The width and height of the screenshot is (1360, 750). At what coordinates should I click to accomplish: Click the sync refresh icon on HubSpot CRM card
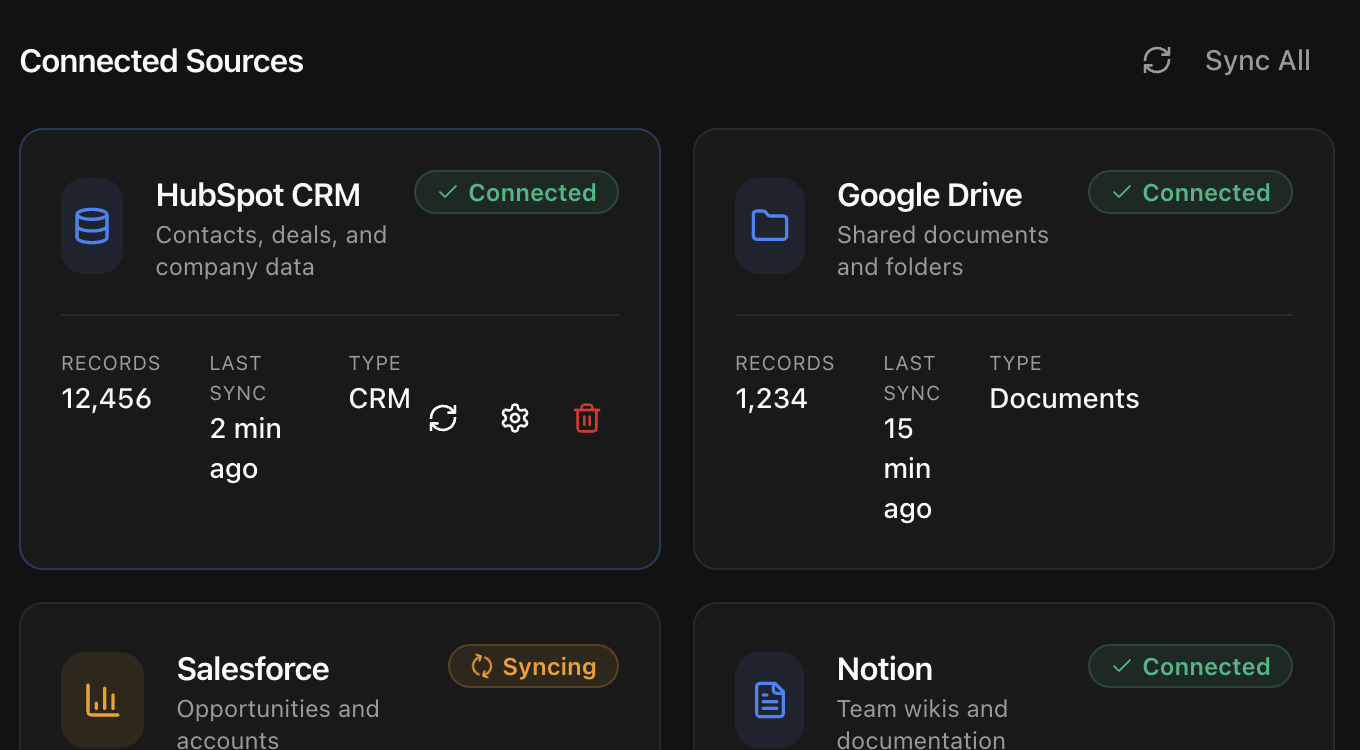pos(443,418)
